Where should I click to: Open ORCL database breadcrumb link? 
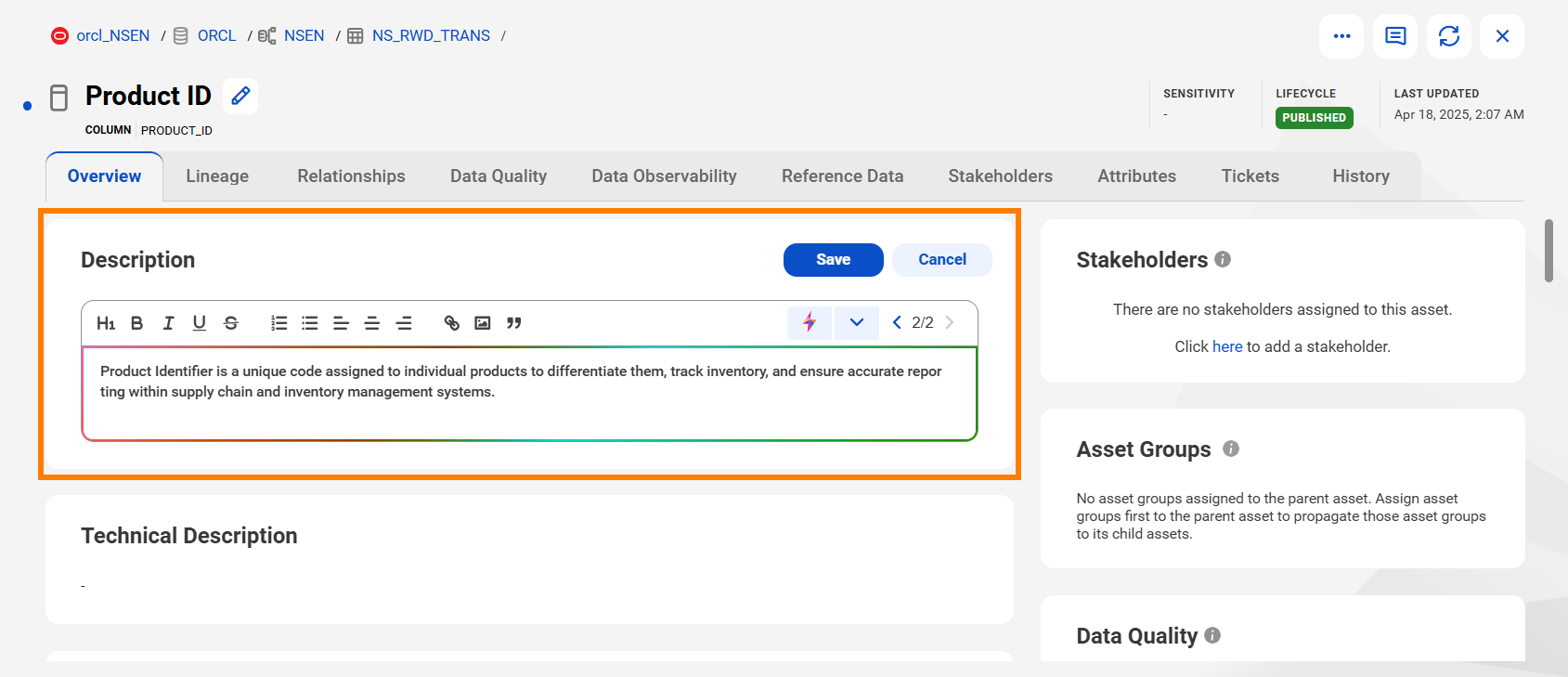[216, 35]
